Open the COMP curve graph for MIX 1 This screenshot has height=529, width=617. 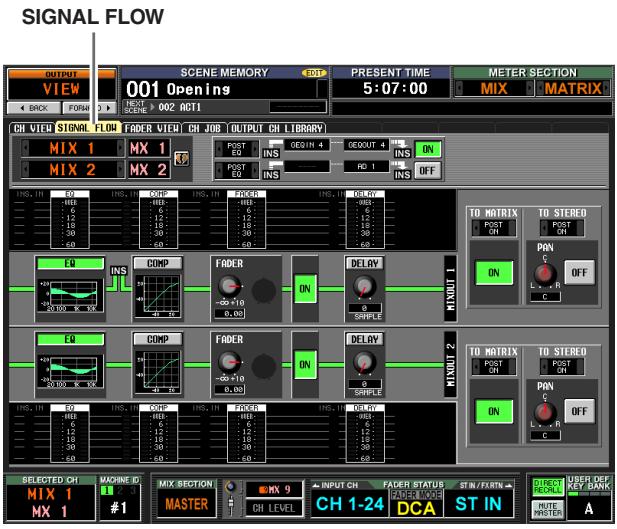(x=158, y=296)
